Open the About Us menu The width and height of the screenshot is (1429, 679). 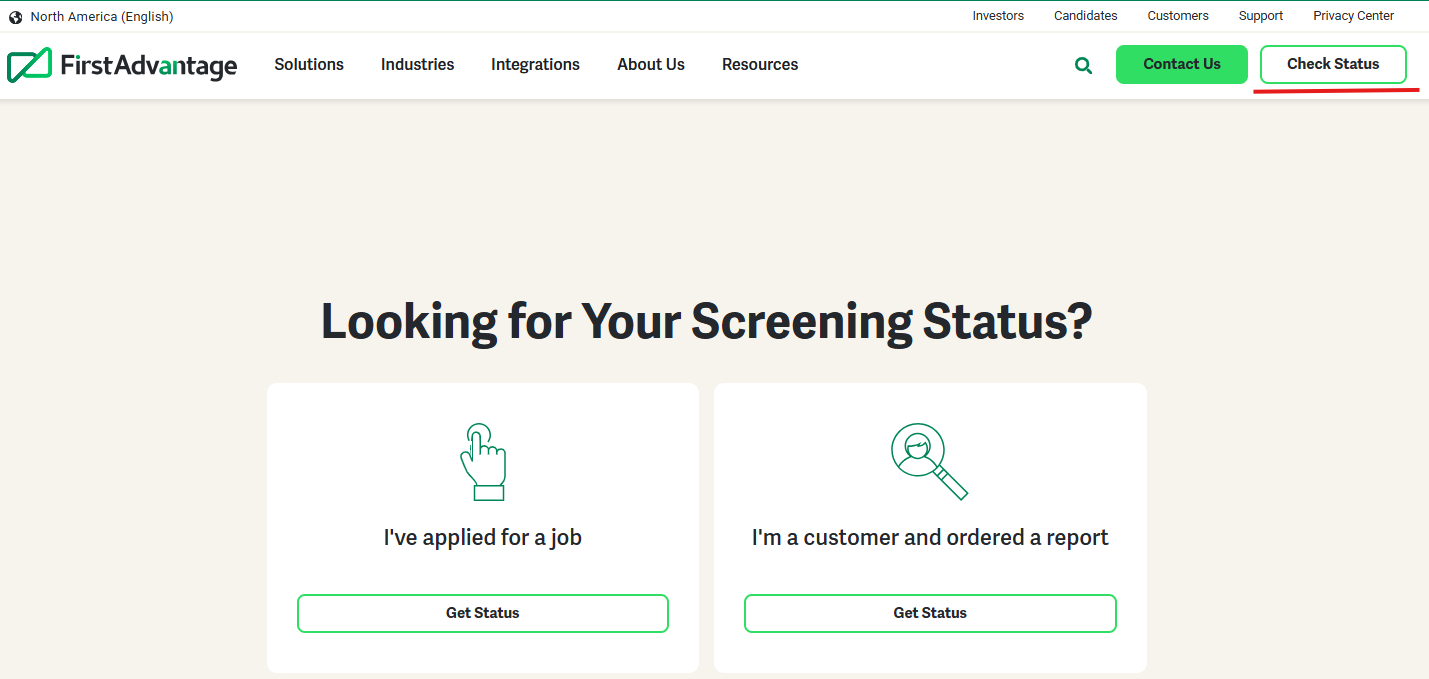[651, 65]
